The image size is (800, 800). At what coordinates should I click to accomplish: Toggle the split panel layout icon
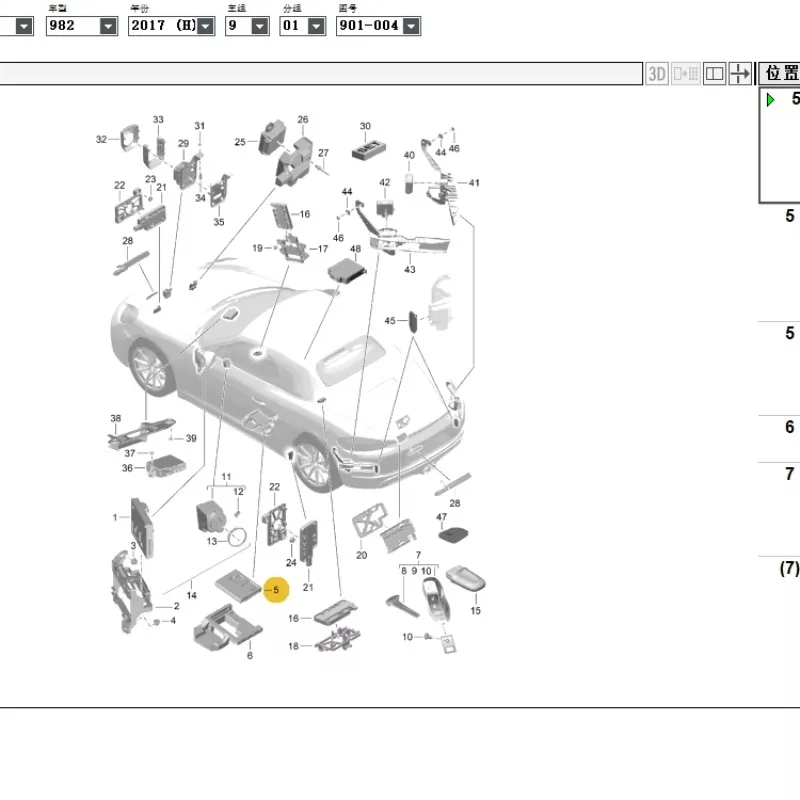(x=714, y=74)
